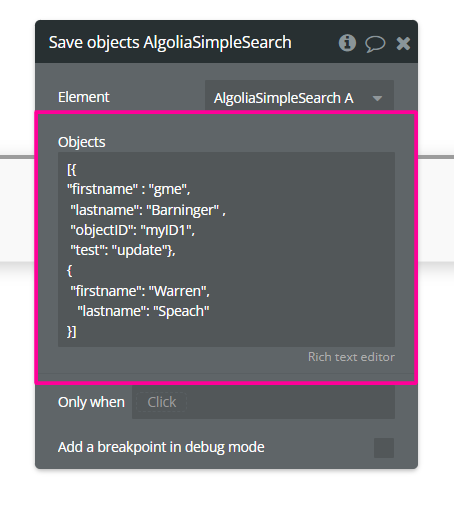
Task: Click the "lastname": "Speach" line
Action: pyautogui.click(x=143, y=311)
